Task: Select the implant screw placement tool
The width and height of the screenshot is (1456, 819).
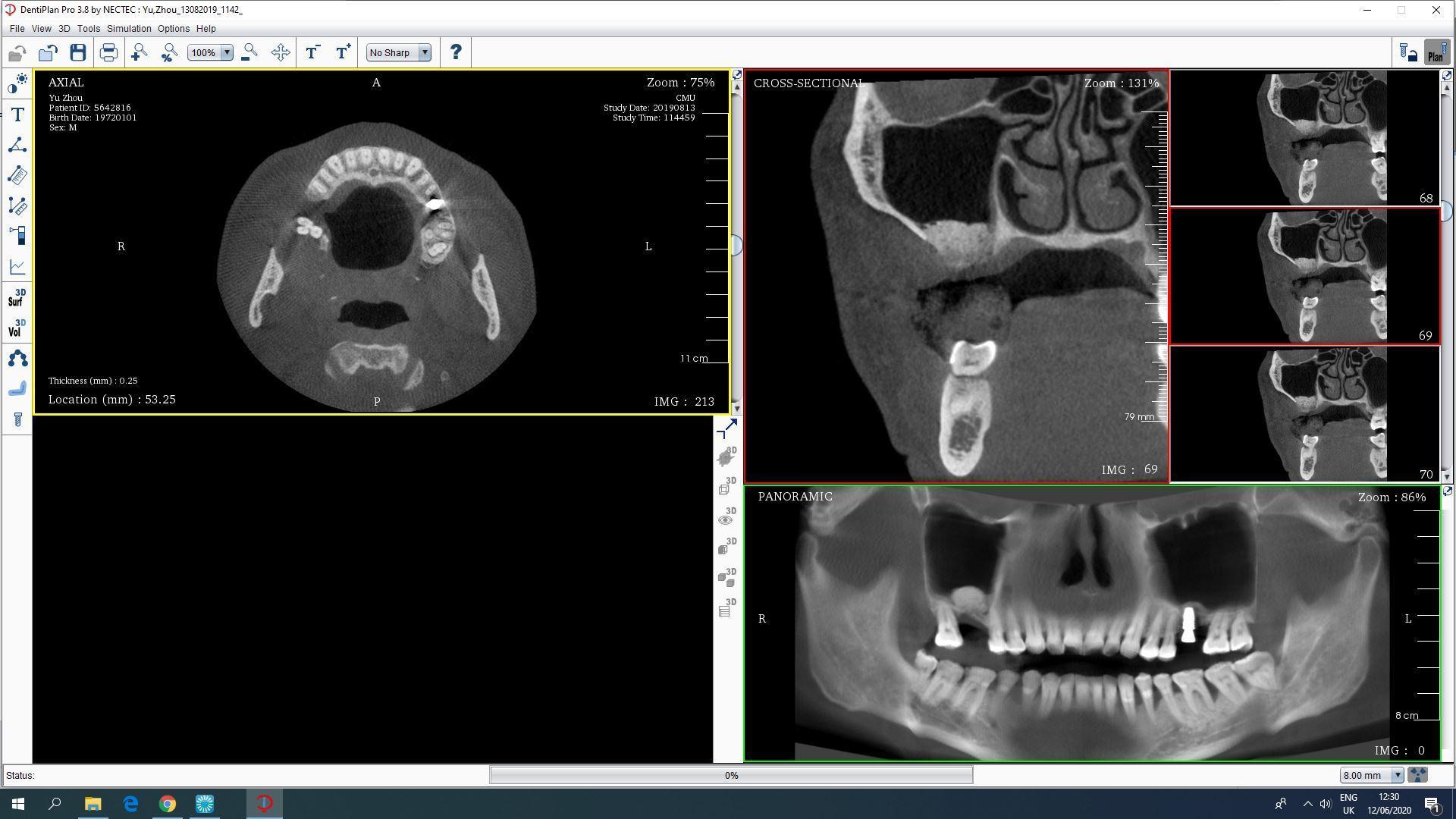Action: pyautogui.click(x=17, y=419)
